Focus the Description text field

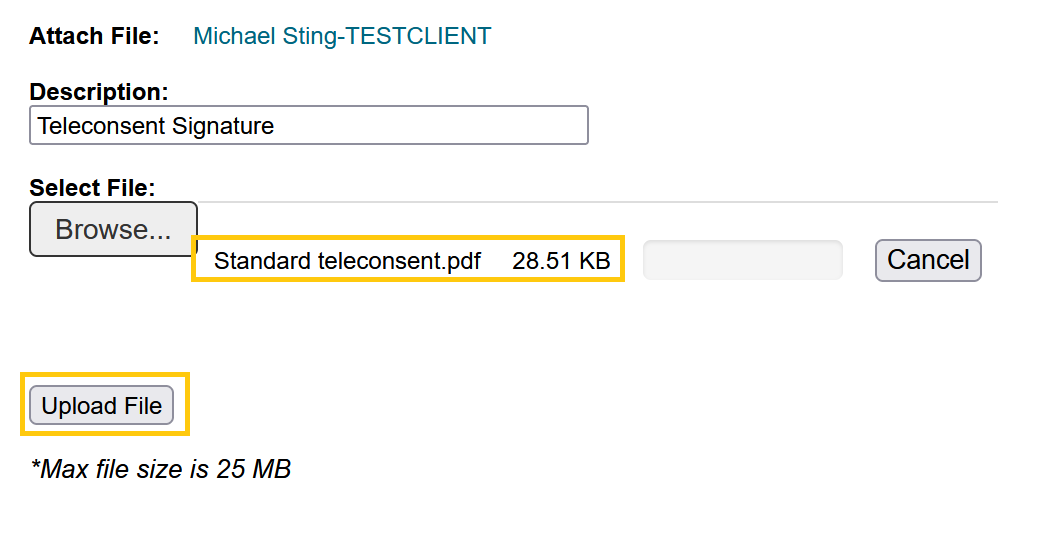pos(308,126)
